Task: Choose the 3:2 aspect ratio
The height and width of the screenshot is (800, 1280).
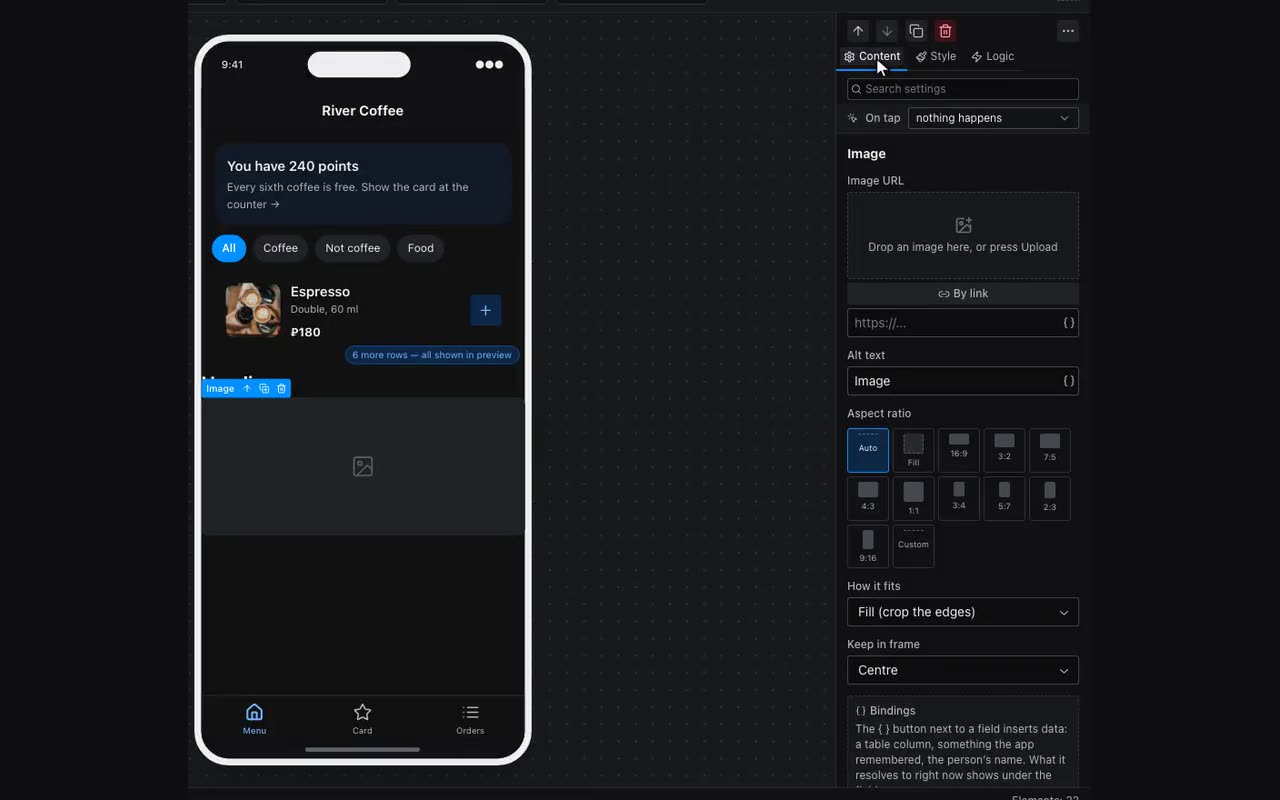Action: [1004, 450]
